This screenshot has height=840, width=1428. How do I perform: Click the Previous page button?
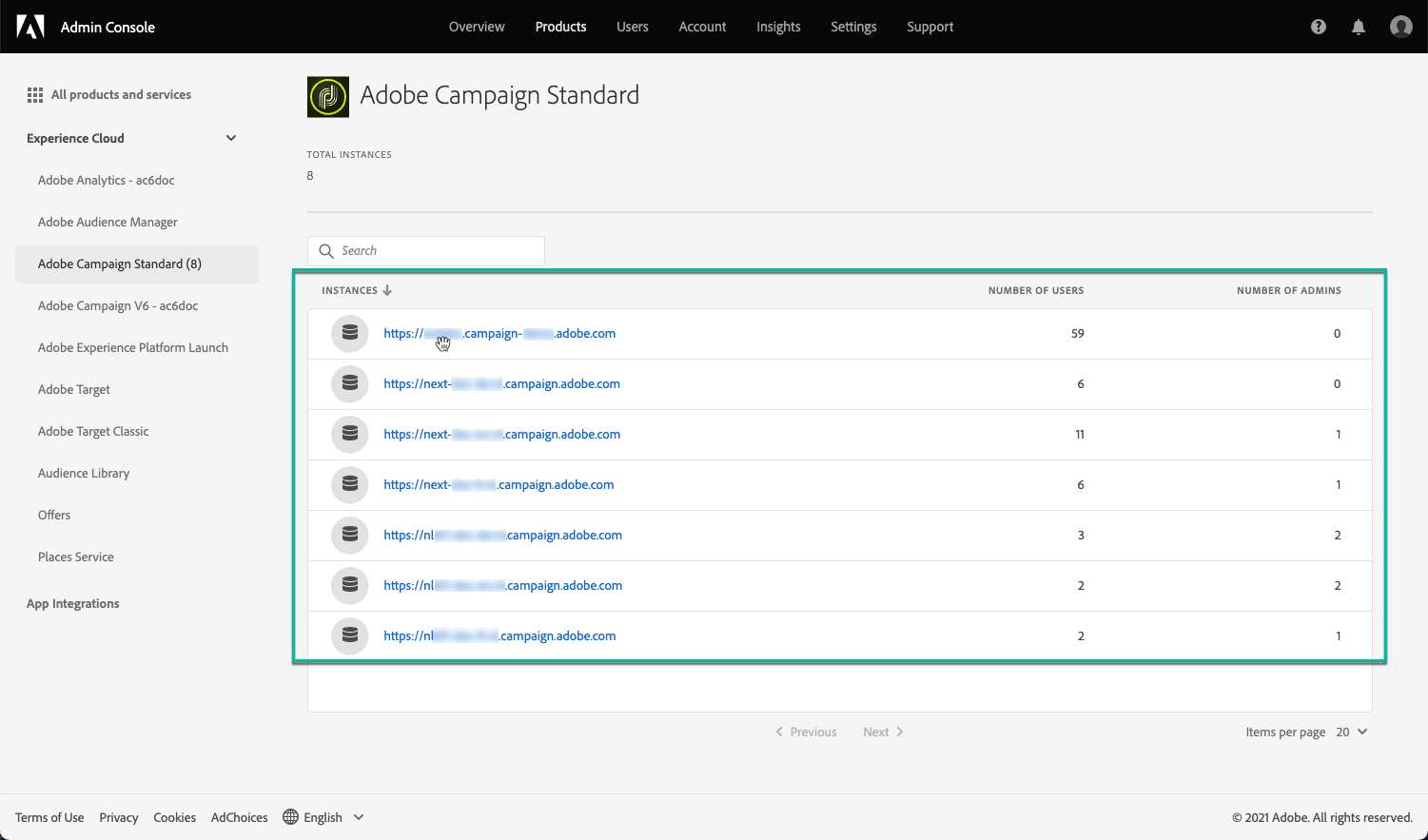click(x=807, y=732)
